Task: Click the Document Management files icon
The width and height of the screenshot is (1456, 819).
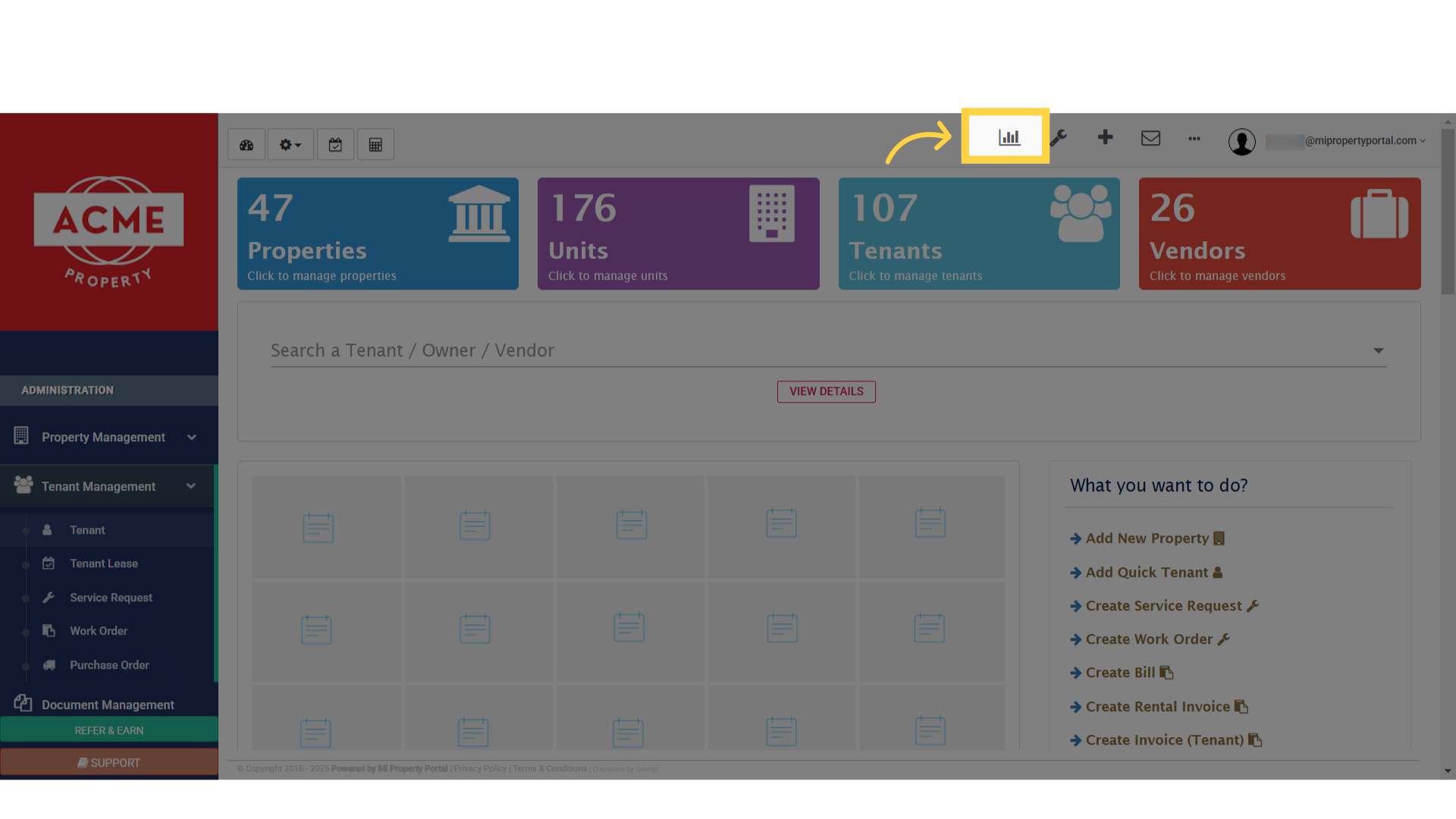Action: pyautogui.click(x=23, y=703)
